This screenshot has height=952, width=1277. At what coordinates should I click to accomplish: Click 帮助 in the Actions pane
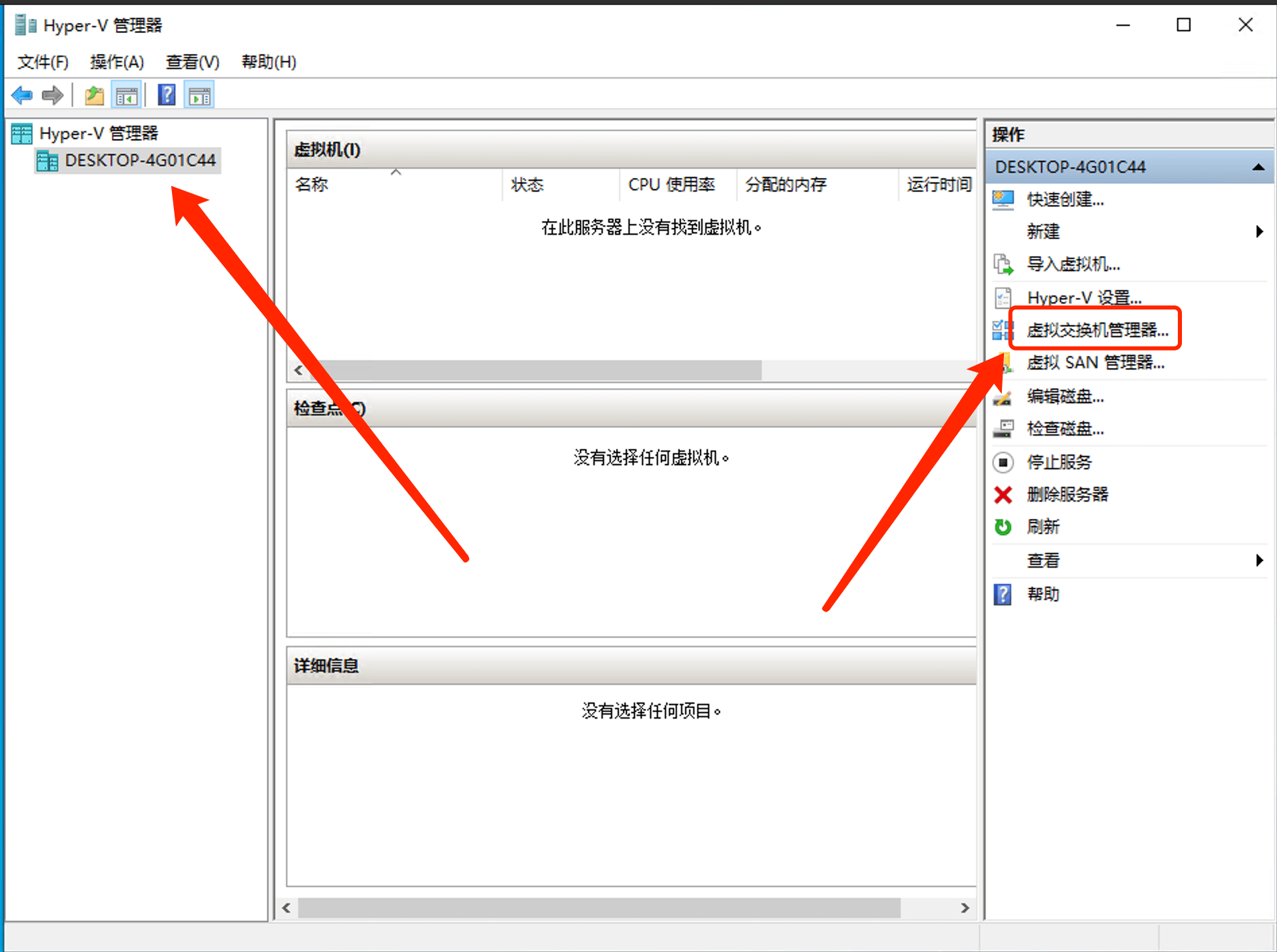point(1043,595)
